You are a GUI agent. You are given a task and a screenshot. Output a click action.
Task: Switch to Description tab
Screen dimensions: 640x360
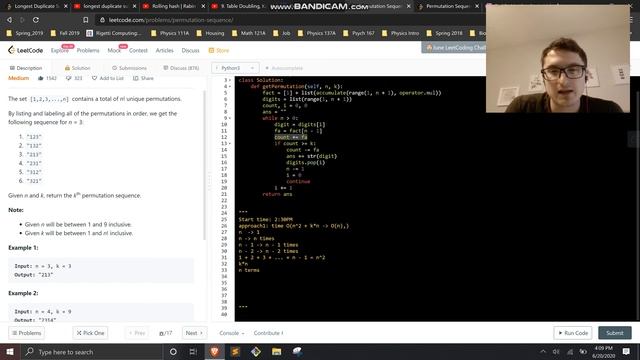pyautogui.click(x=26, y=68)
